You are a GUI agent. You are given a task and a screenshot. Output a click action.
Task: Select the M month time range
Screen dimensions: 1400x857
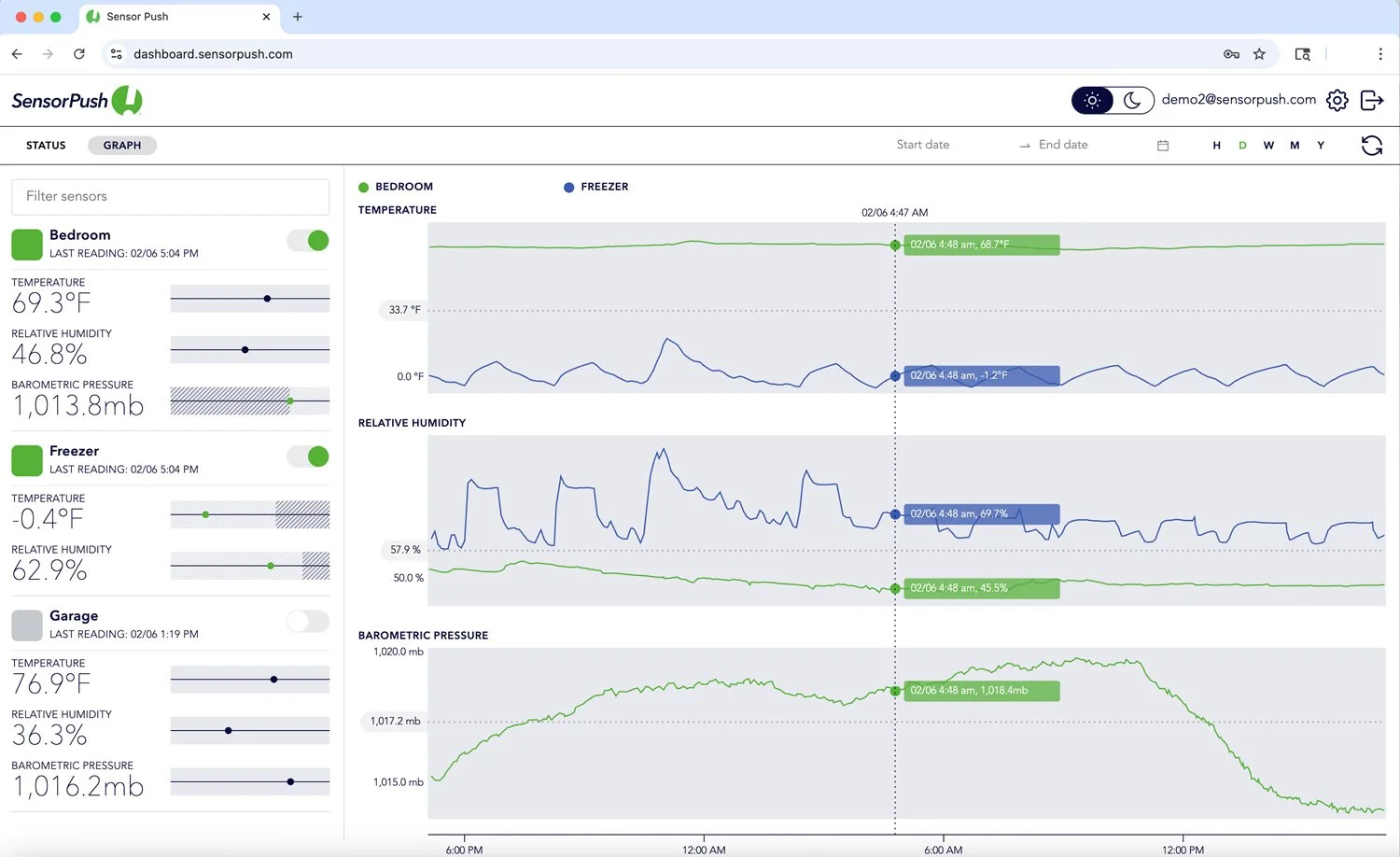1295,146
